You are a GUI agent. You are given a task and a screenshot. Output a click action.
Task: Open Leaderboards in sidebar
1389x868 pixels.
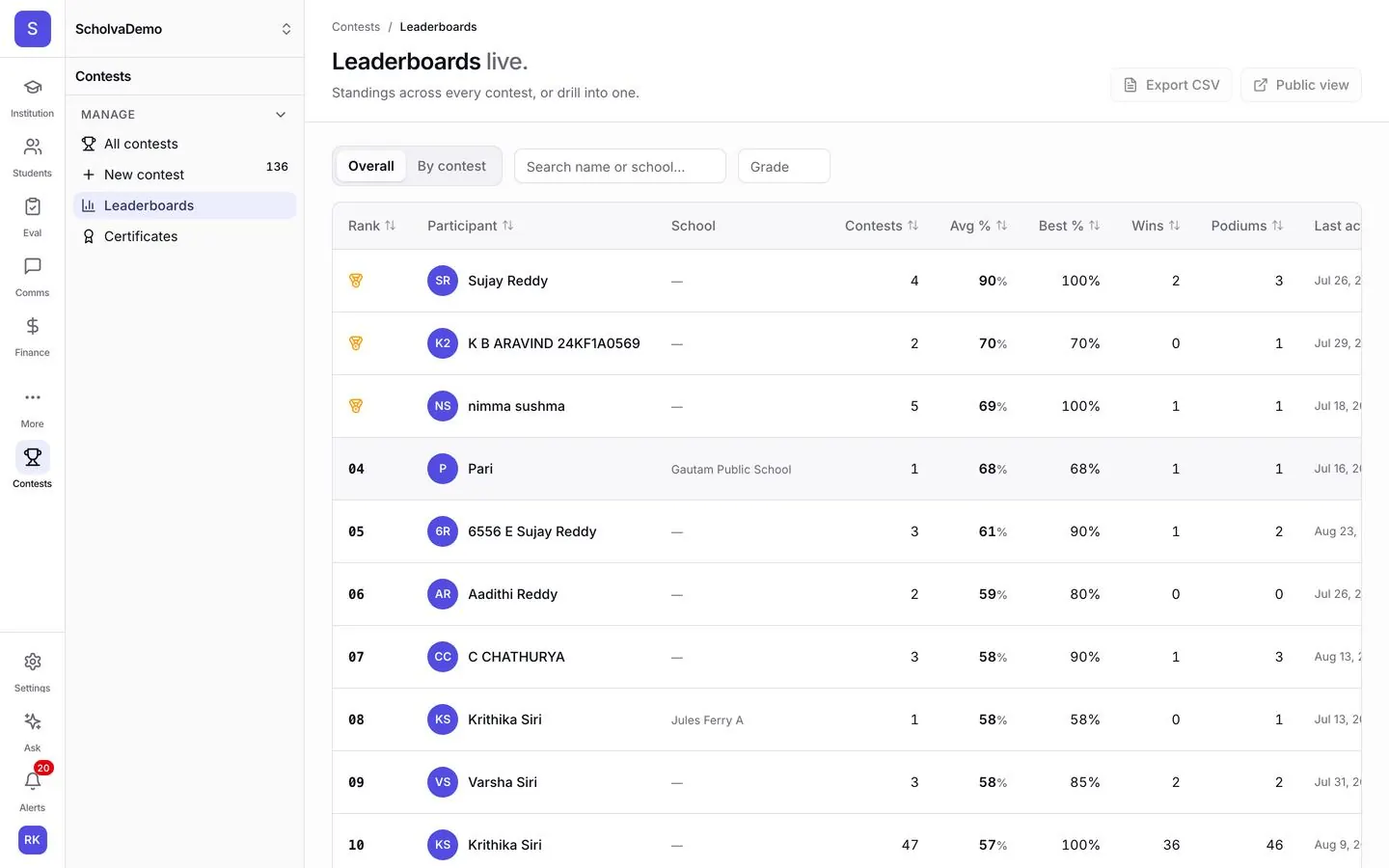click(184, 205)
